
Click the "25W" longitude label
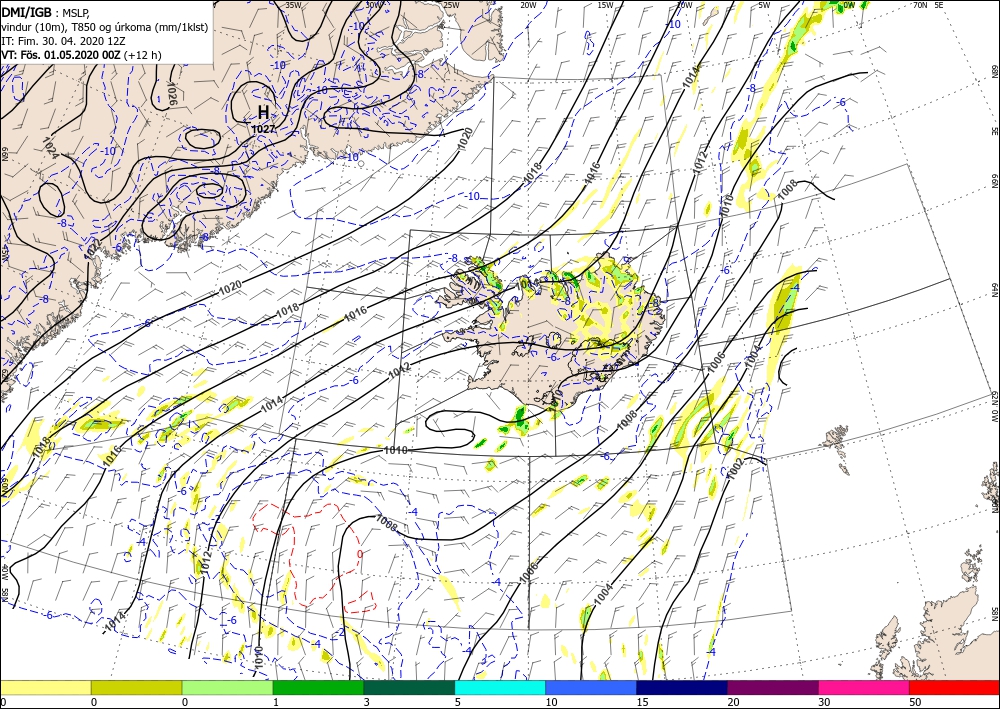click(451, 5)
